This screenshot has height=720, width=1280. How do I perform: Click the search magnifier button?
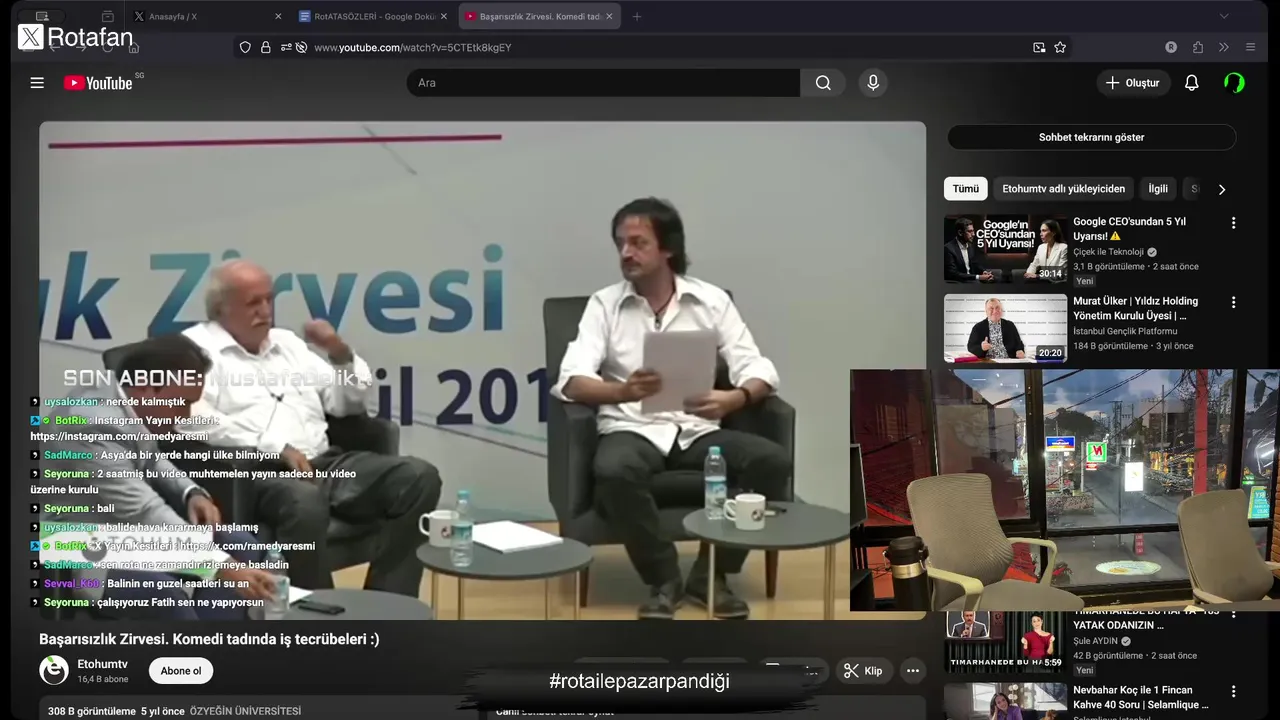823,83
